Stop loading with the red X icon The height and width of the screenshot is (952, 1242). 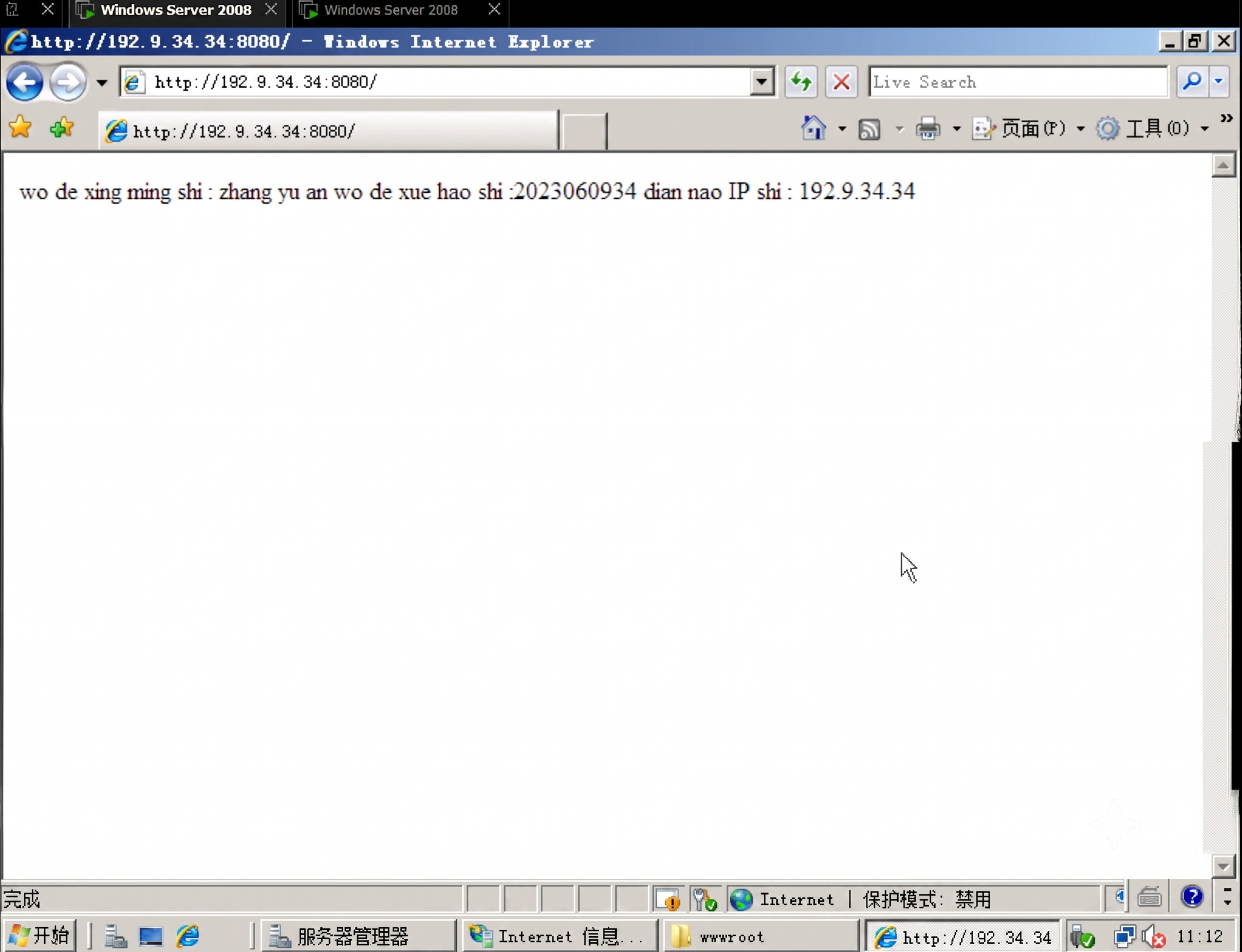tap(841, 82)
